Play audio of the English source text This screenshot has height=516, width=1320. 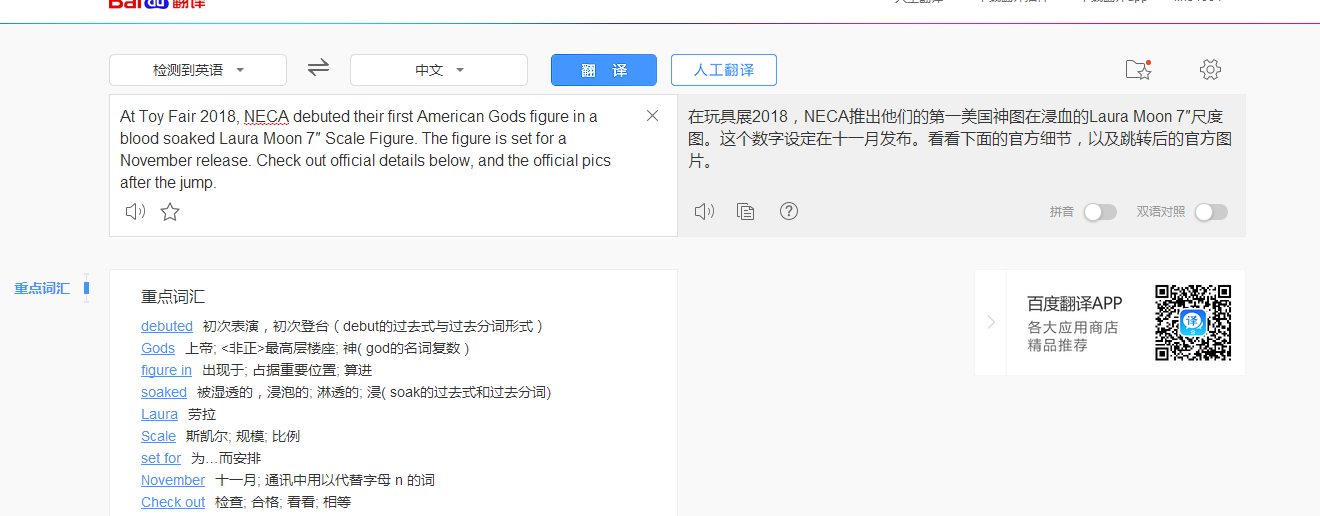(x=135, y=211)
